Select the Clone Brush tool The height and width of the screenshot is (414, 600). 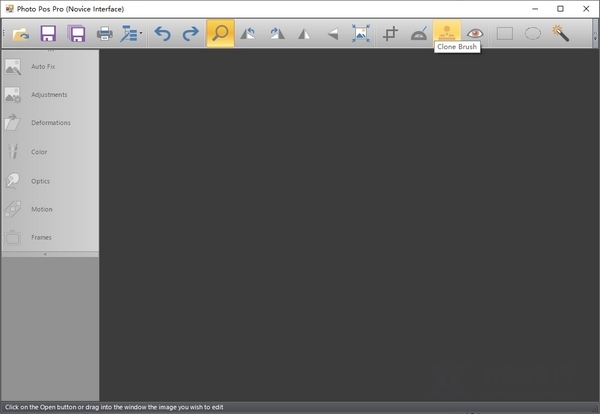[x=447, y=33]
